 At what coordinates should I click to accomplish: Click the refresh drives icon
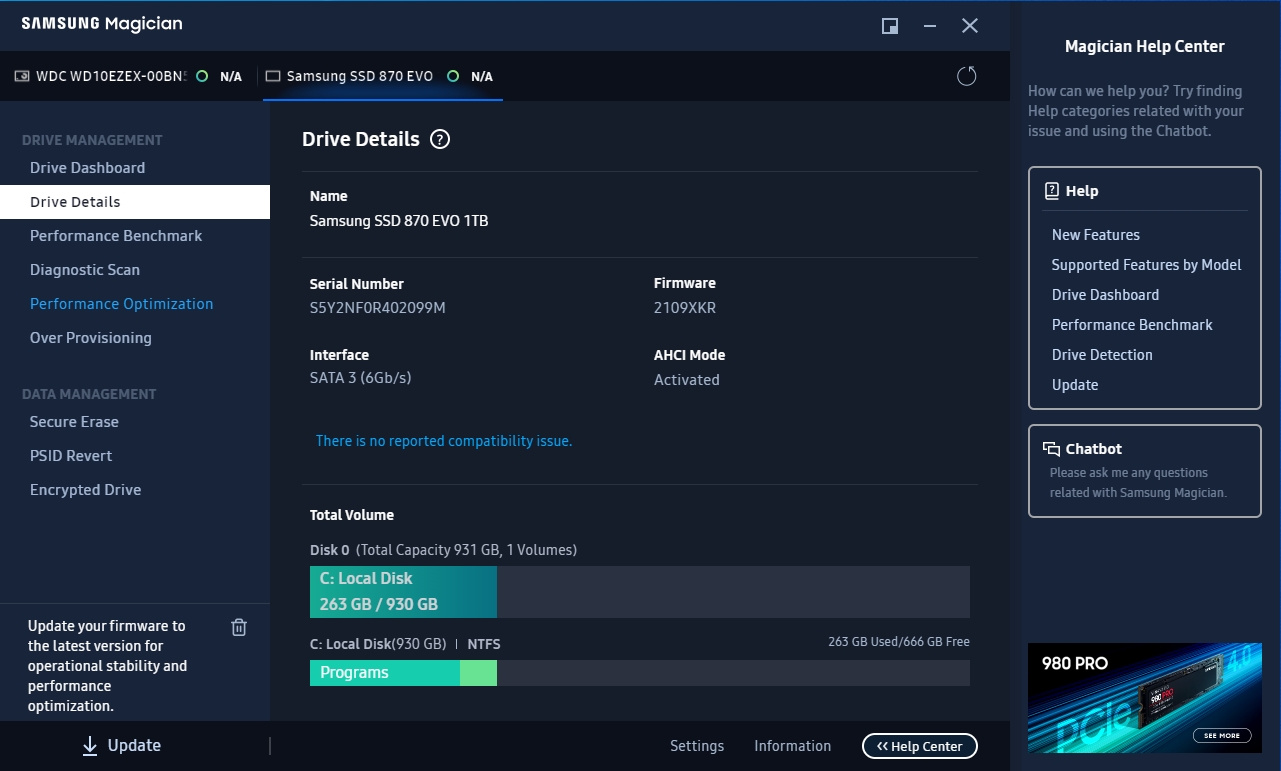tap(966, 76)
